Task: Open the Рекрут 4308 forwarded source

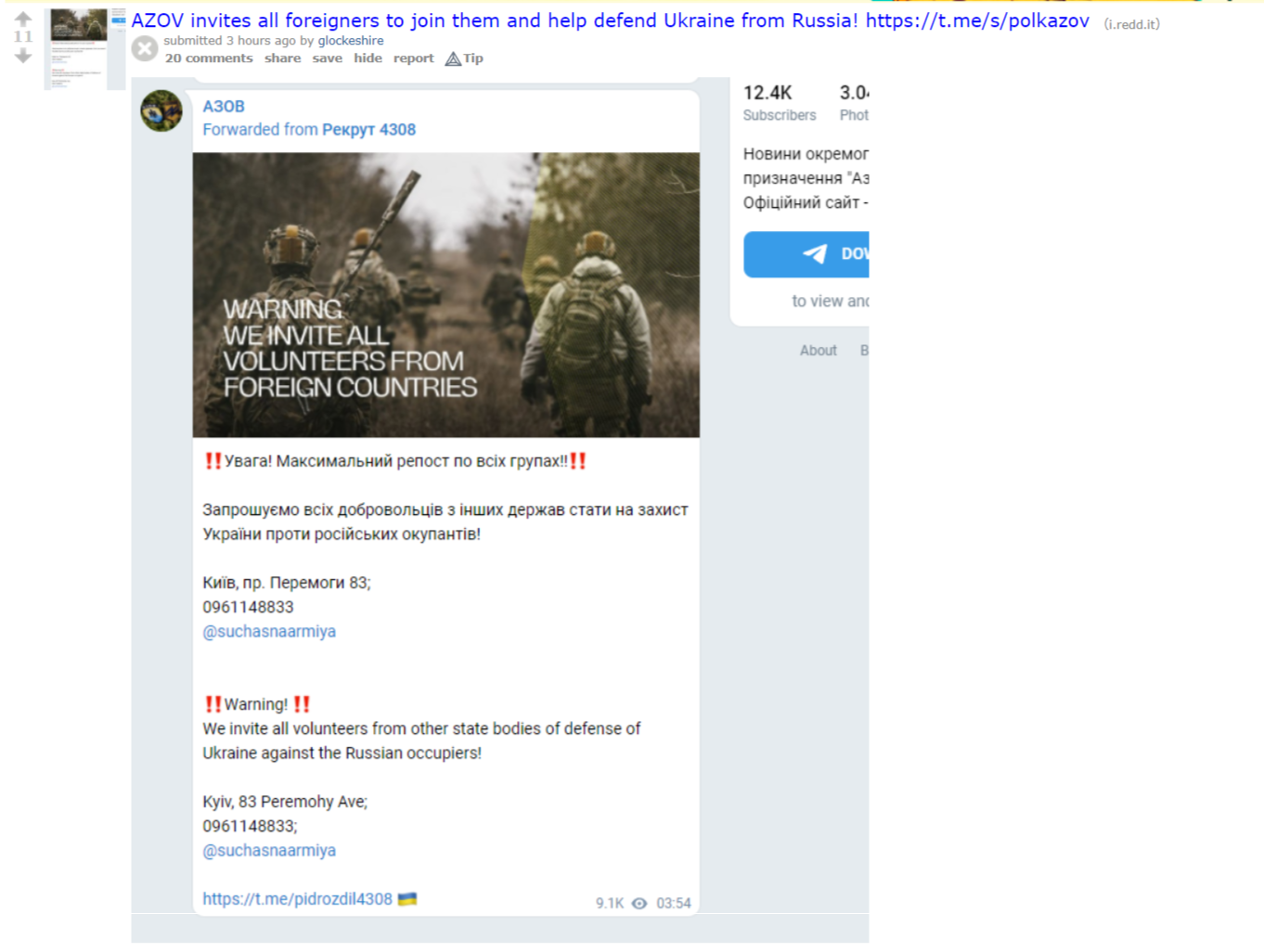Action: point(368,130)
